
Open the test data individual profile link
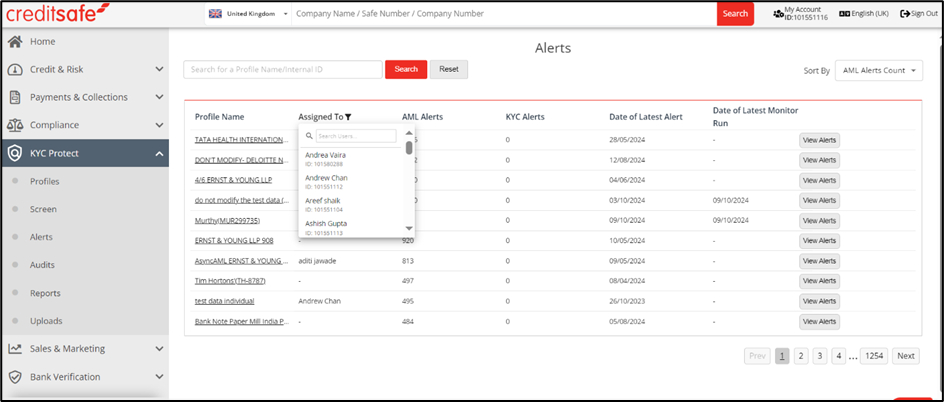click(225, 301)
